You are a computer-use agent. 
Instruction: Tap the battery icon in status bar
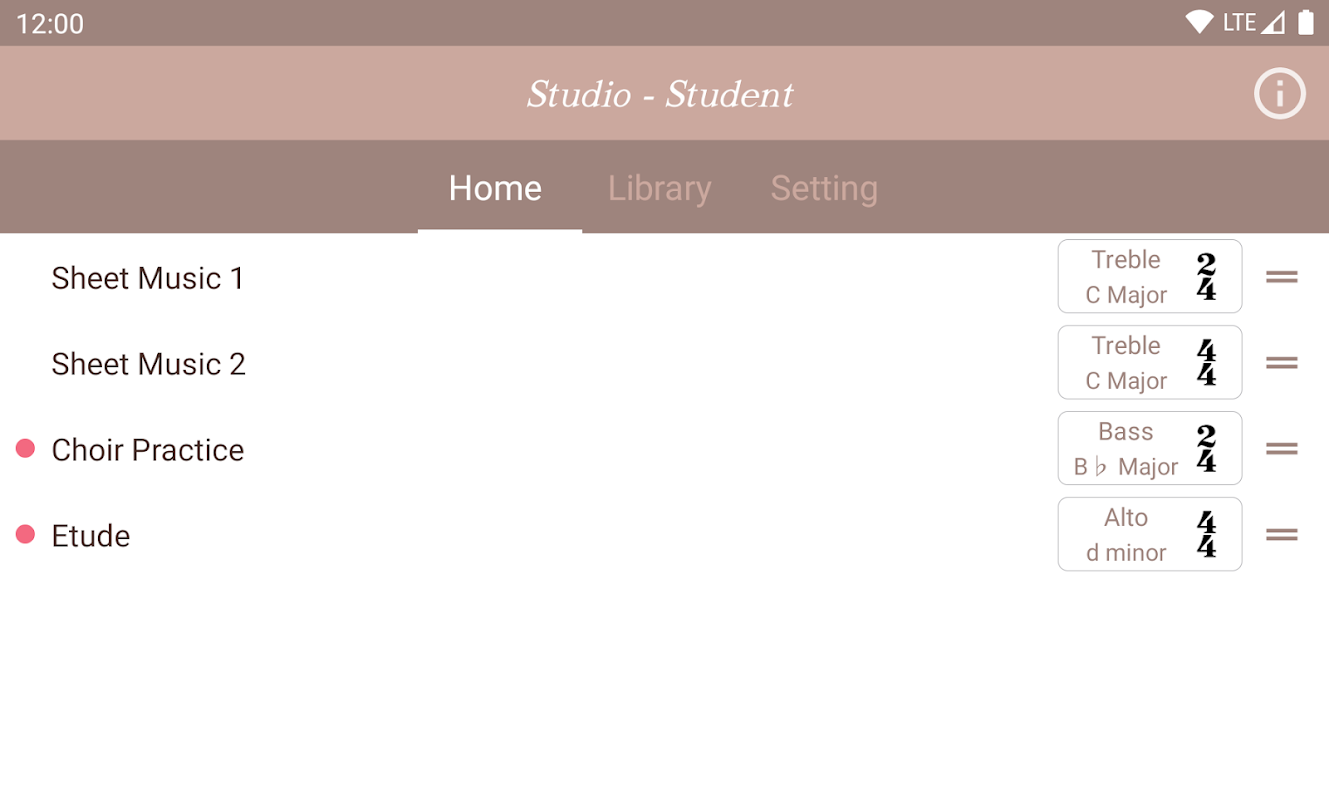(x=1305, y=22)
